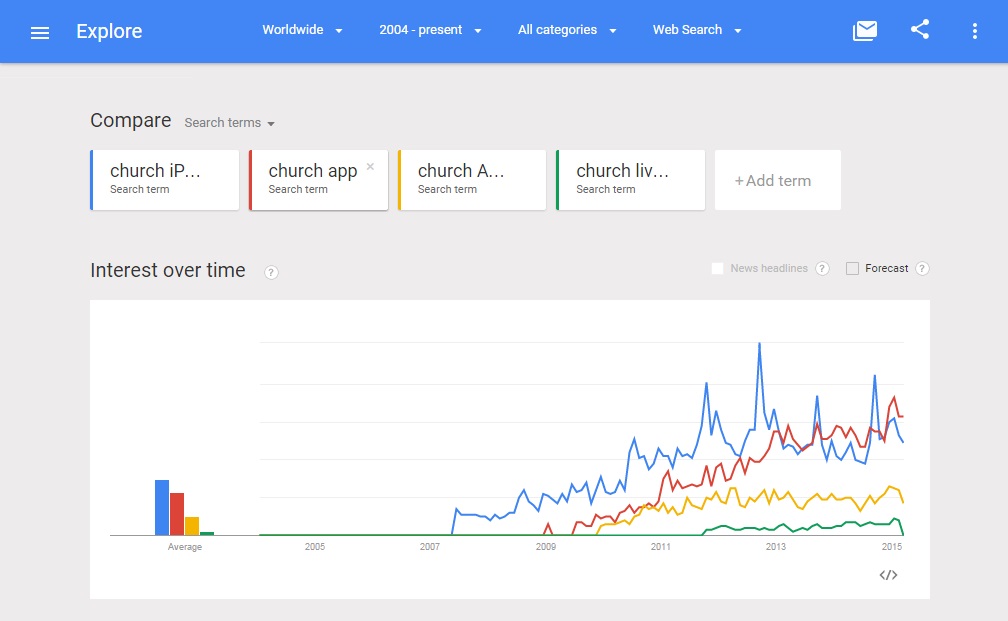The image size is (1008, 621).
Task: Click help icon next to Forecast
Action: [x=922, y=268]
